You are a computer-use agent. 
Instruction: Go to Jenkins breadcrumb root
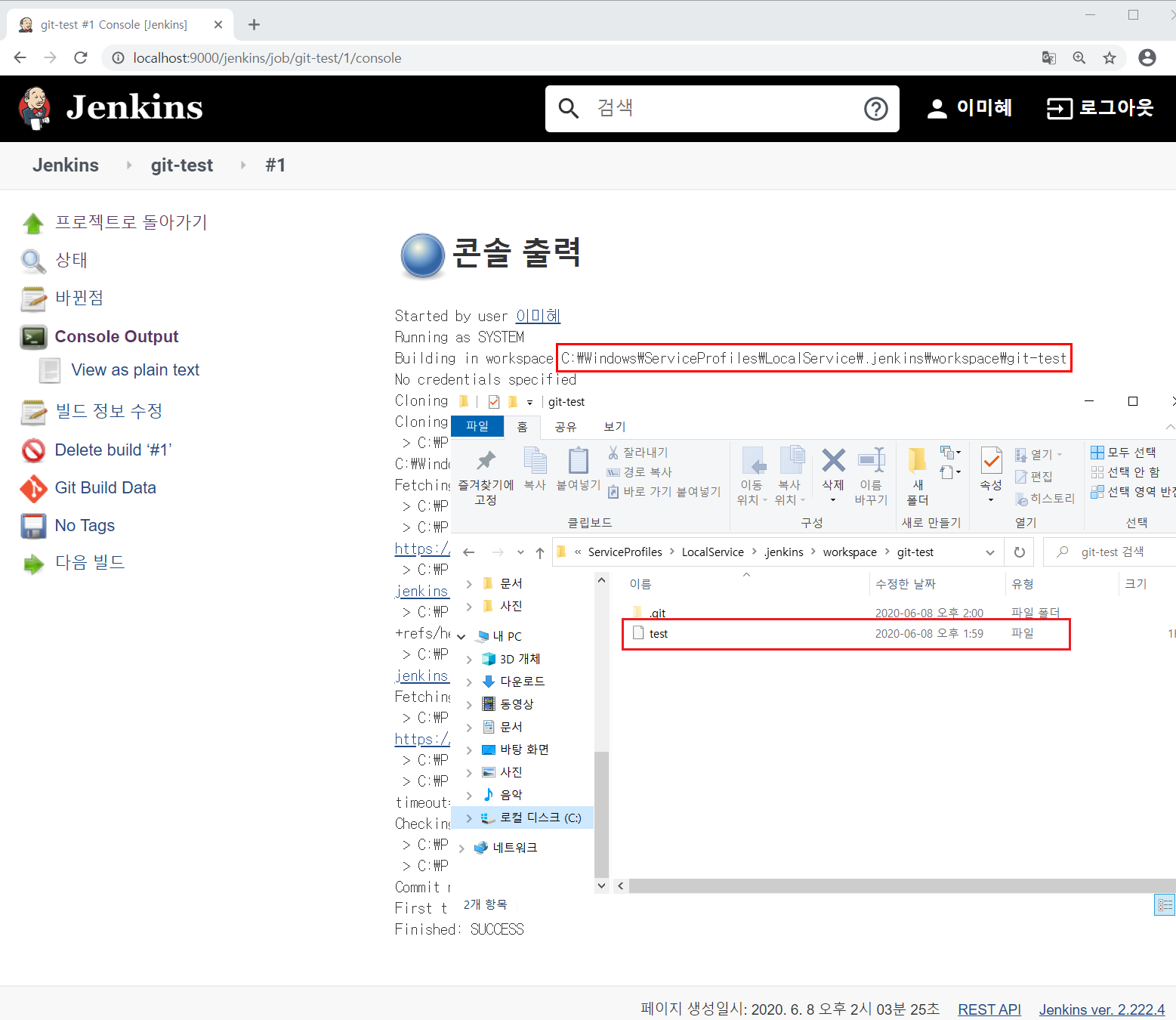66,165
